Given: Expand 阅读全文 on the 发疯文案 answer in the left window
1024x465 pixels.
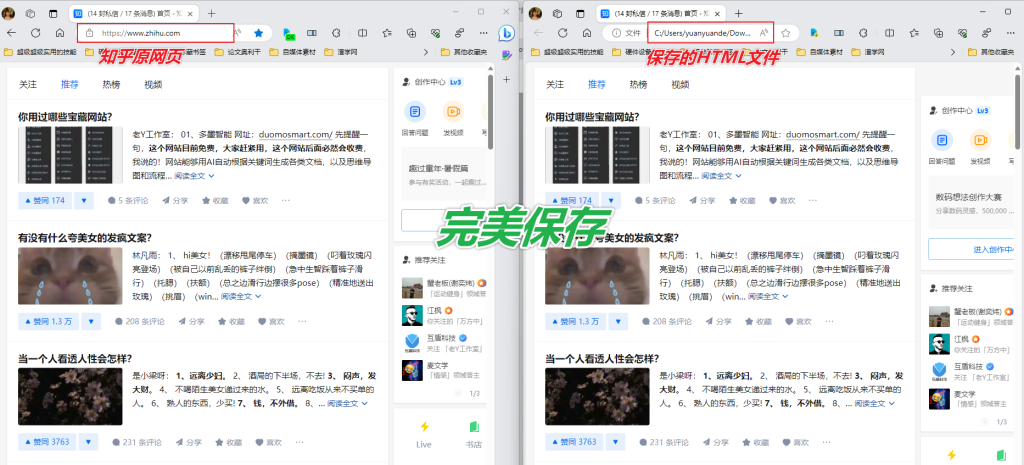Looking at the screenshot, I should pos(241,297).
